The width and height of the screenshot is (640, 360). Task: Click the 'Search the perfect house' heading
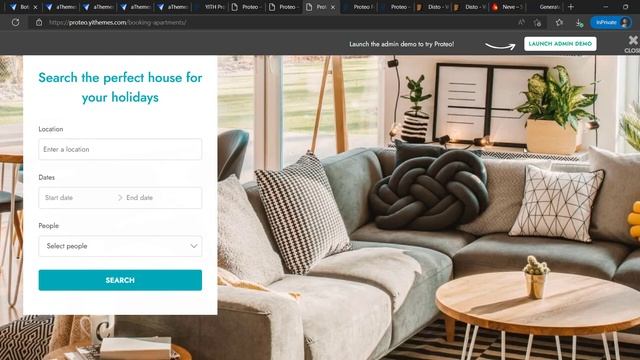point(120,87)
